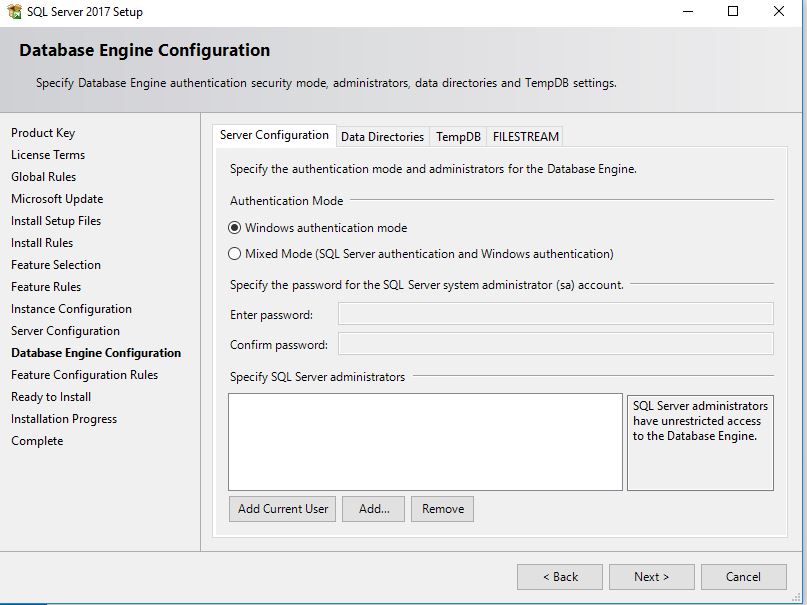Click the SQL Server Setup title bar icon
This screenshot has width=807, height=605.
pos(16,11)
